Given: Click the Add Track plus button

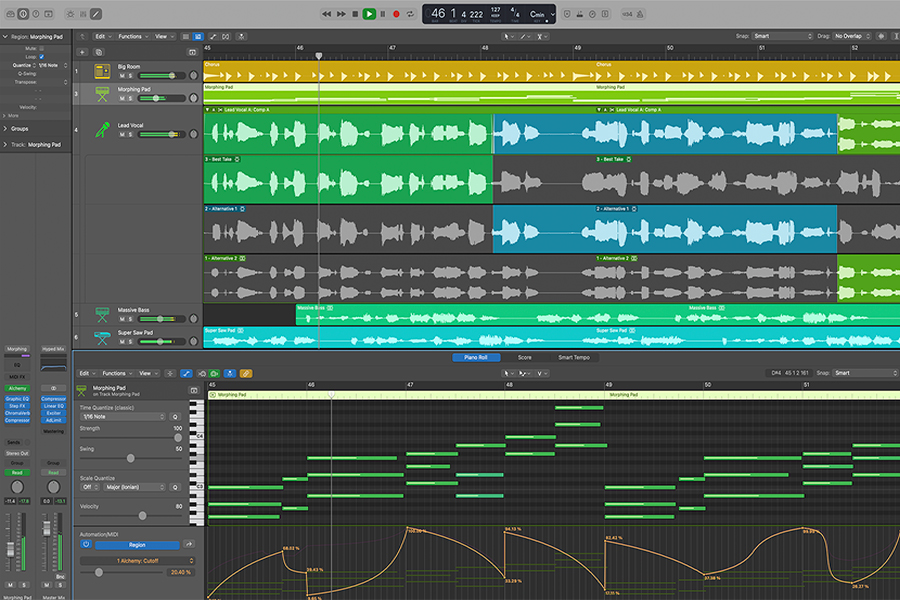Looking at the screenshot, I should [82, 52].
